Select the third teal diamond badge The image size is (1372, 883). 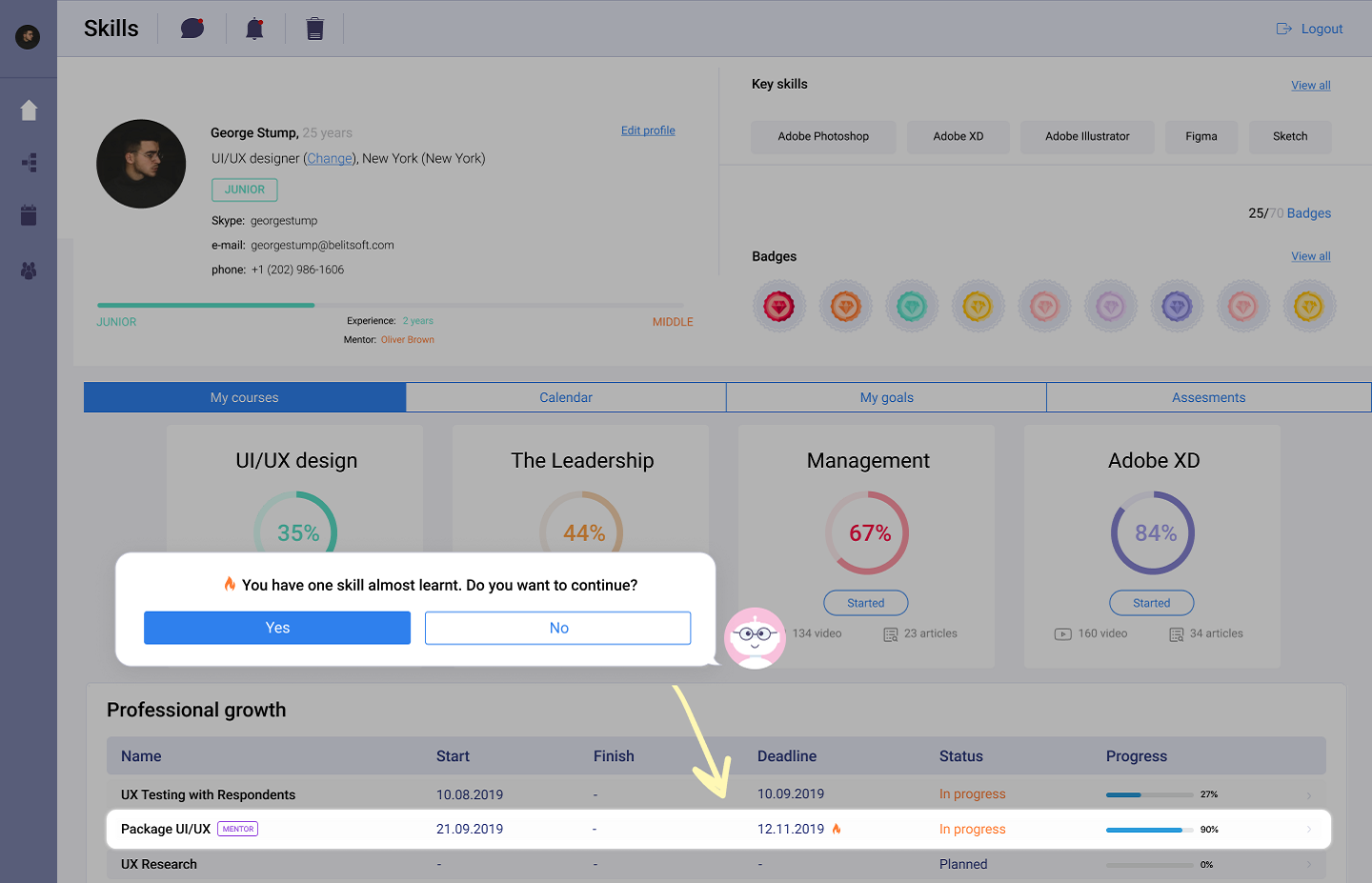tap(912, 307)
